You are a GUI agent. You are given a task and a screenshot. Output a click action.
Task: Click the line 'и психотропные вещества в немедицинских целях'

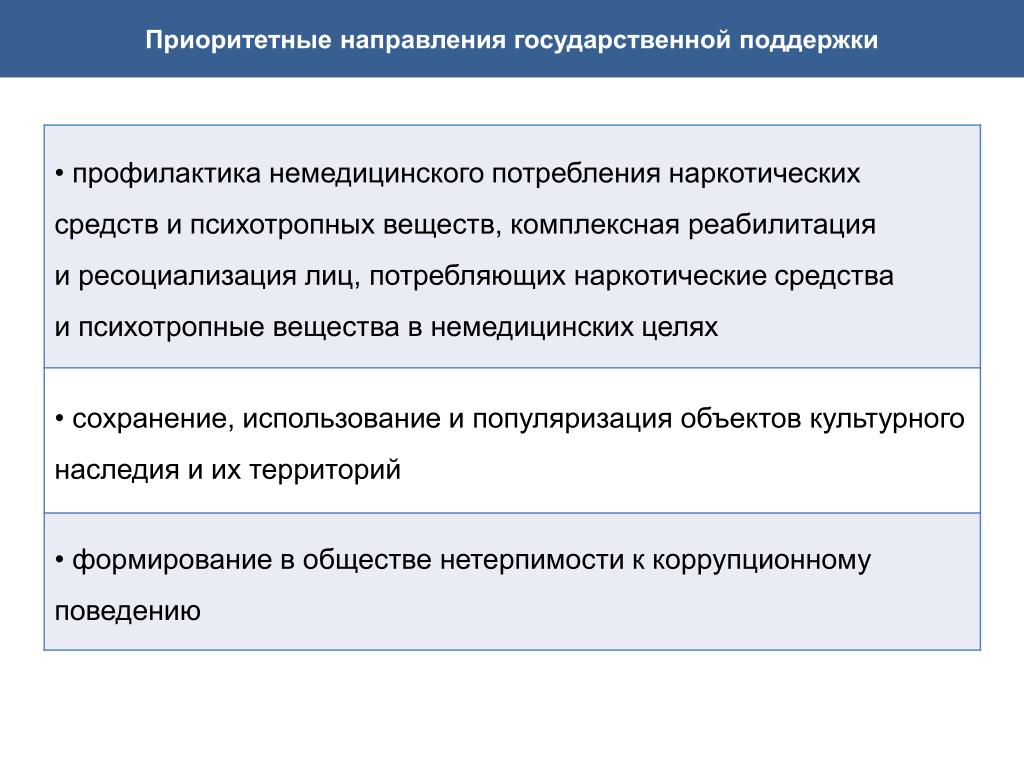pyautogui.click(x=386, y=327)
